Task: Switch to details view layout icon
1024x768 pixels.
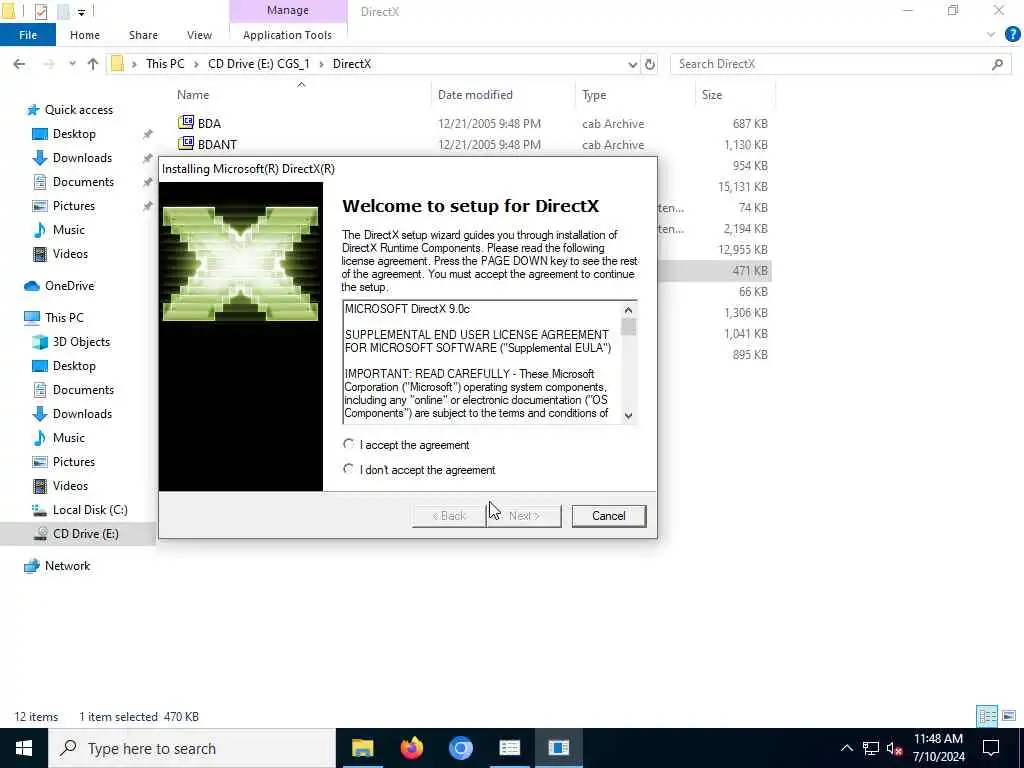Action: (x=987, y=716)
